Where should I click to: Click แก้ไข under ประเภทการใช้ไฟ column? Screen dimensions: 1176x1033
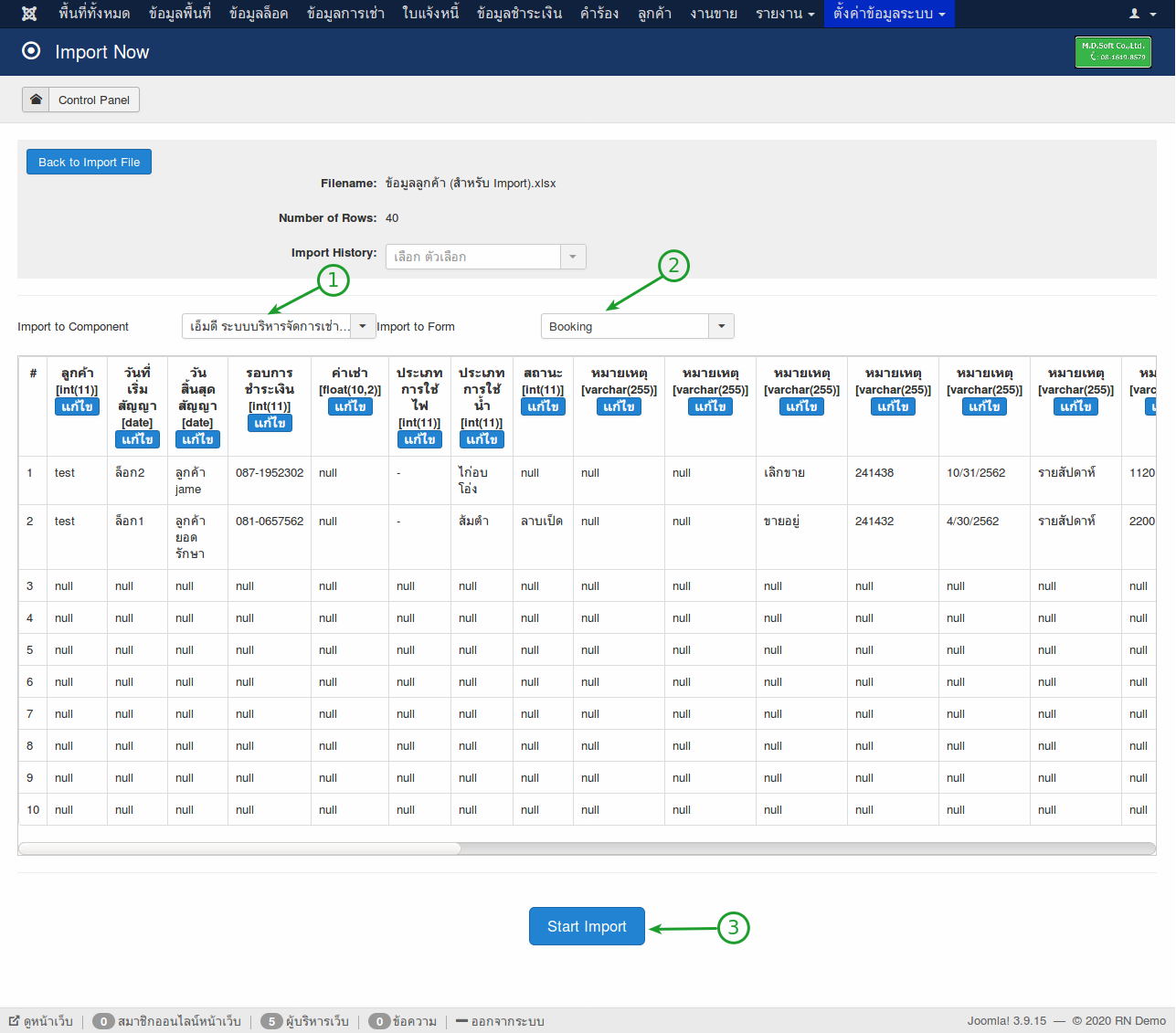[x=419, y=439]
